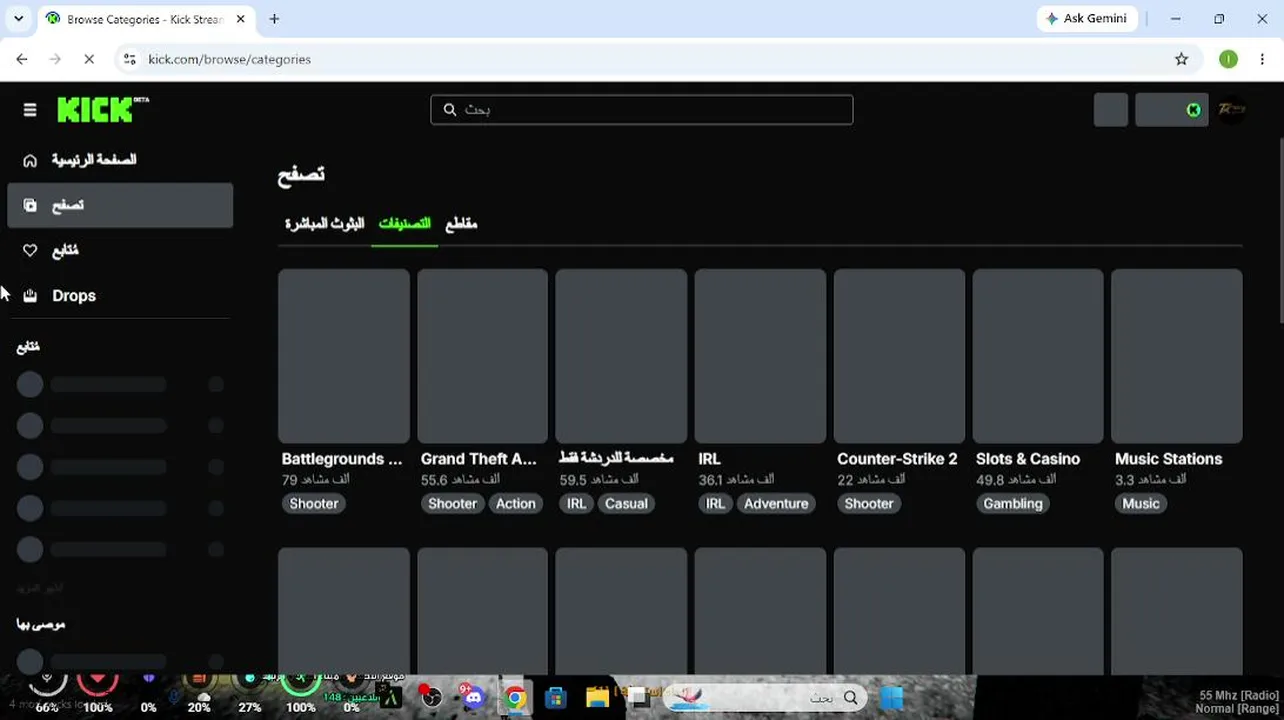1284x720 pixels.
Task: Click the Music tag under Music Stations
Action: (1141, 504)
